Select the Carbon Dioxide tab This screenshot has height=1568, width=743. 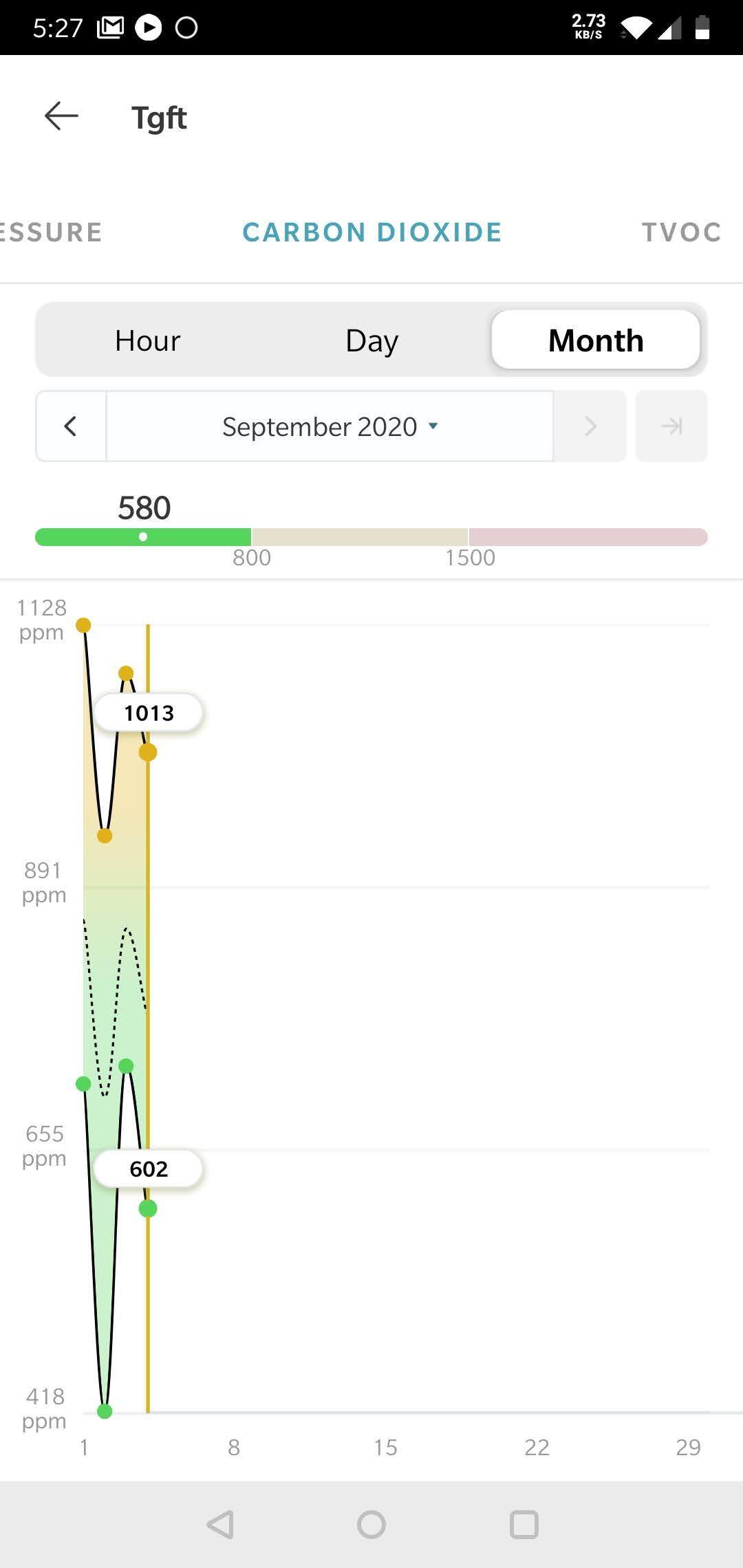(x=371, y=232)
